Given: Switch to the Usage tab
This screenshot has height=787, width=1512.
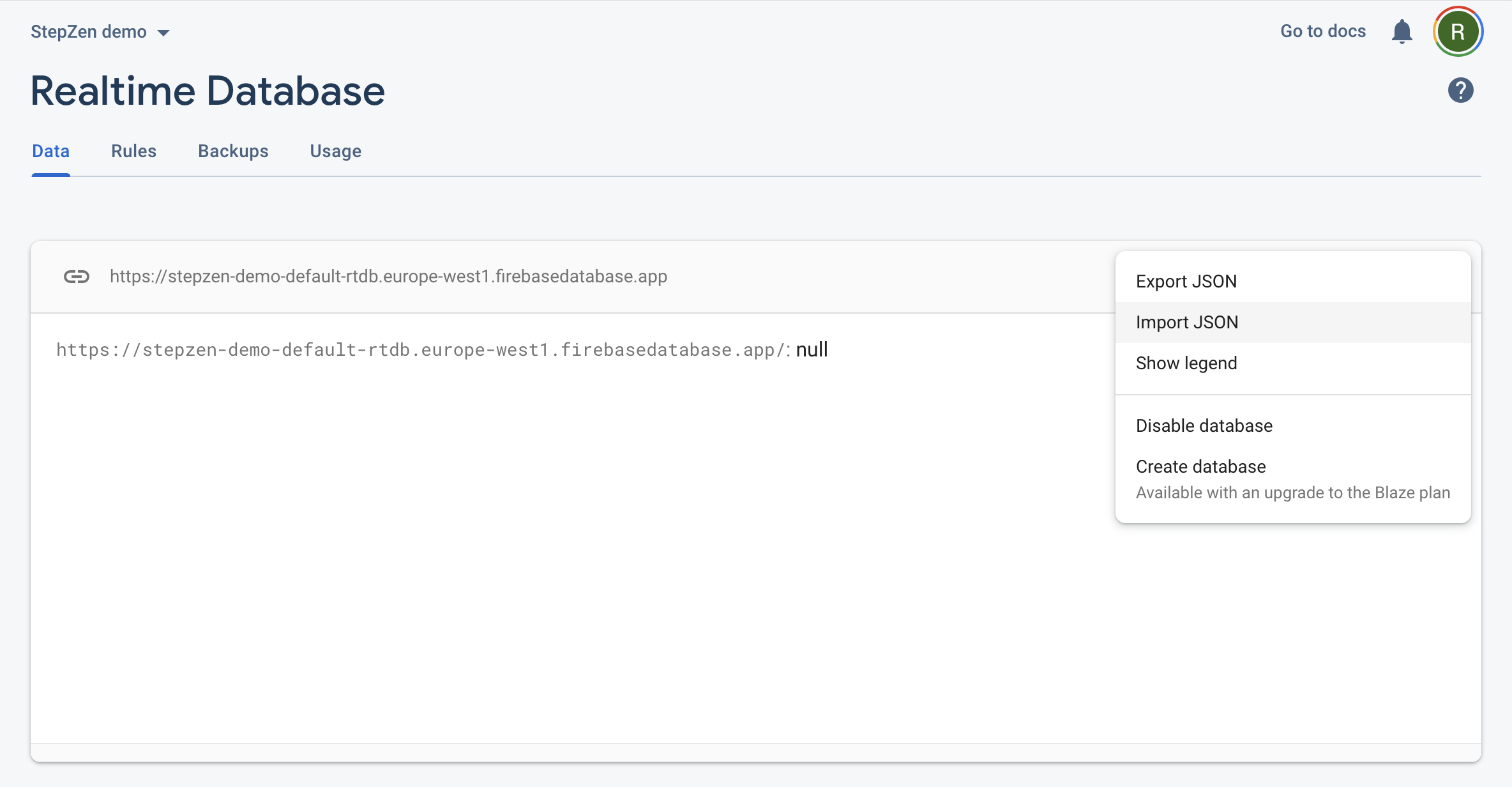Looking at the screenshot, I should (335, 151).
